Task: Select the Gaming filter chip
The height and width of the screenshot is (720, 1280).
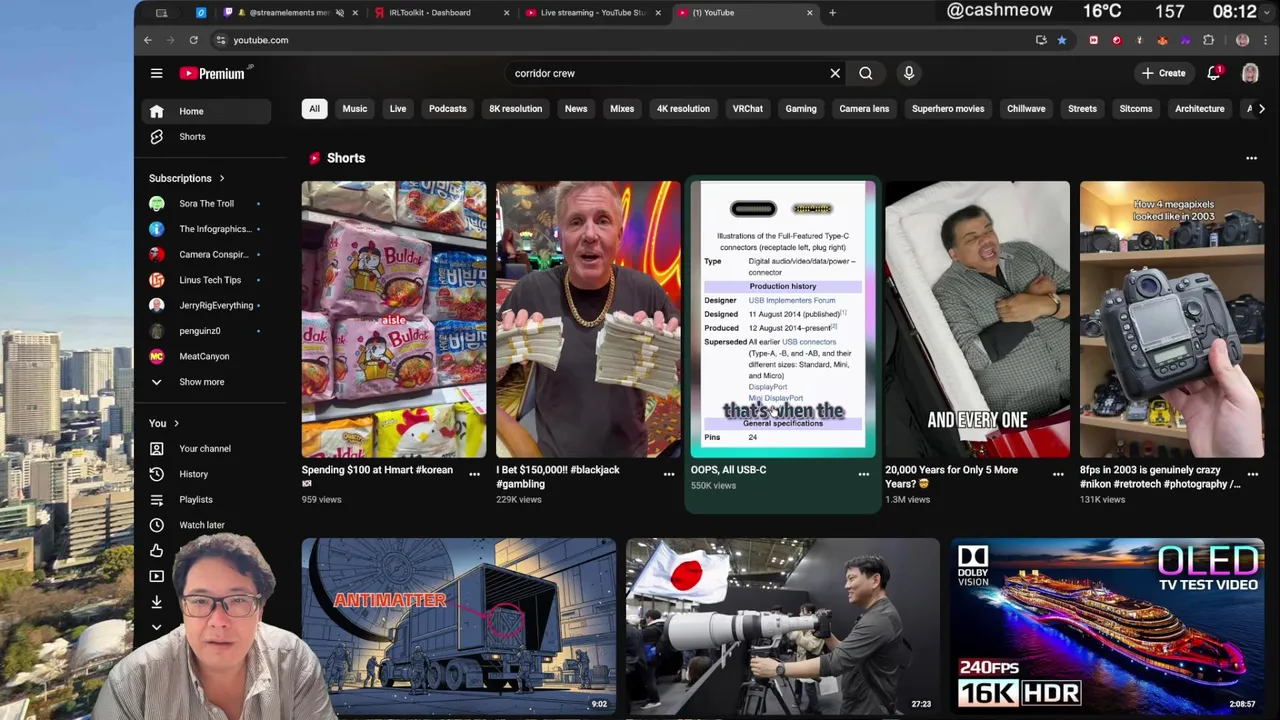Action: click(x=801, y=109)
